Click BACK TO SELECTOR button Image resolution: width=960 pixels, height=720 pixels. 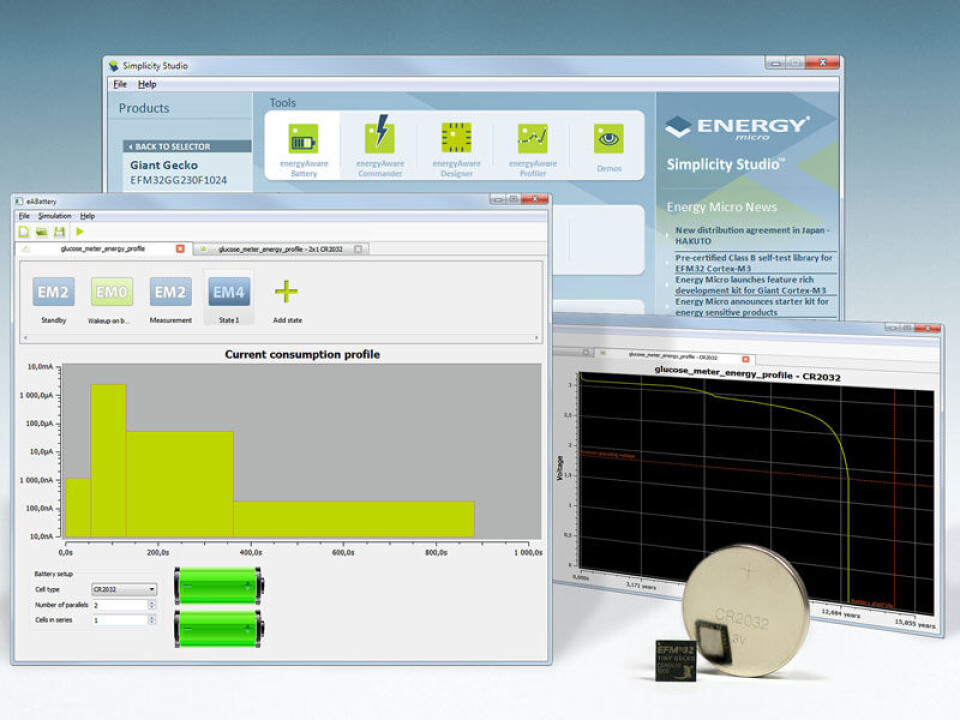(187, 146)
